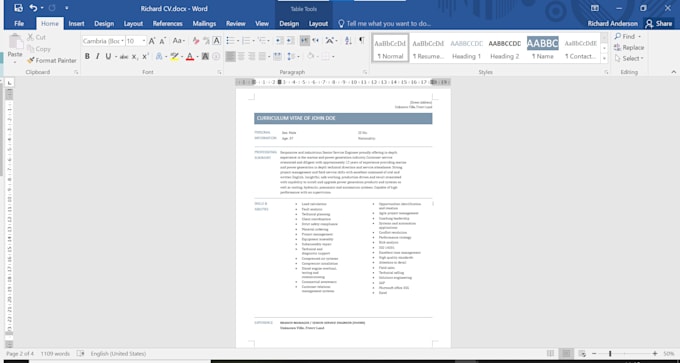680x363 pixels.
Task: Open the Select dropdown in Editing
Action: 628,58
